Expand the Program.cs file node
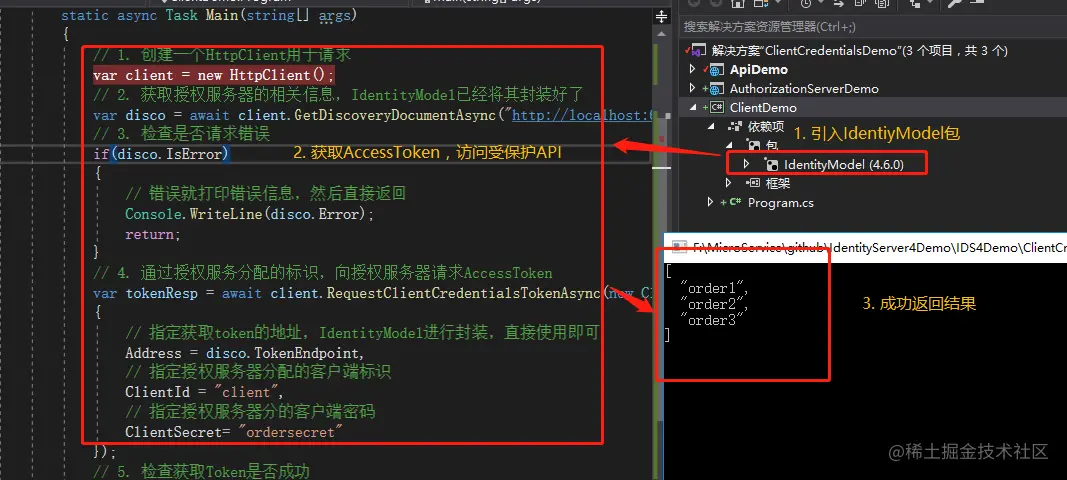This screenshot has height=480, width=1067. click(x=710, y=202)
